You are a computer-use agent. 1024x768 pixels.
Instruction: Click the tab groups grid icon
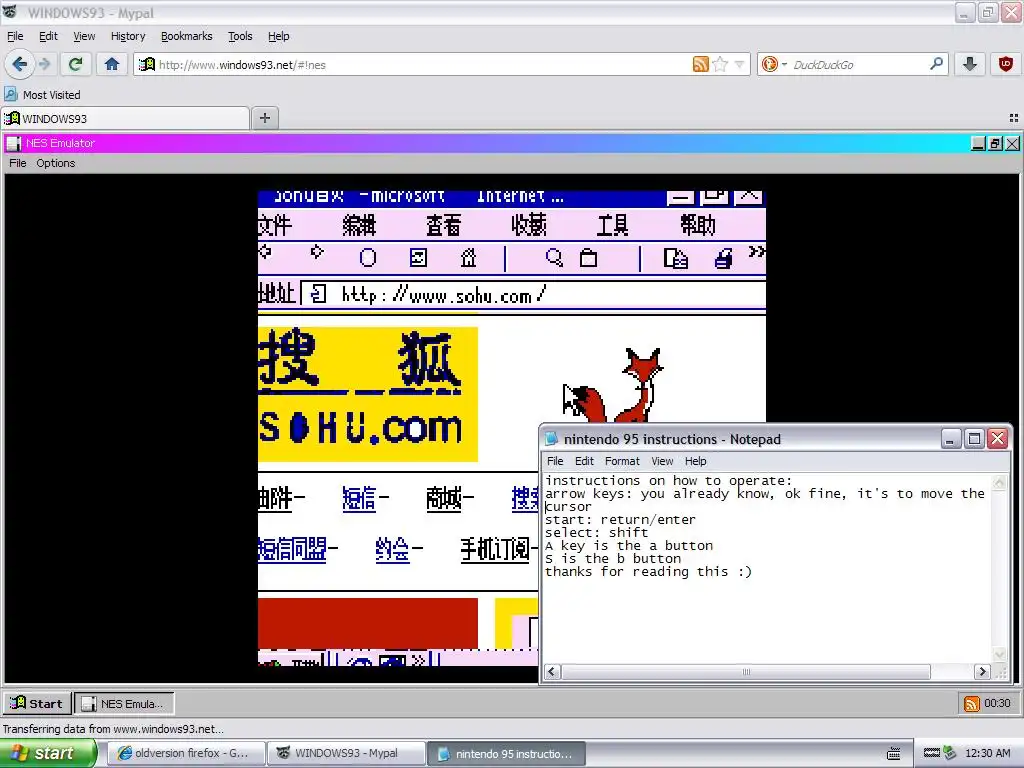click(1014, 118)
